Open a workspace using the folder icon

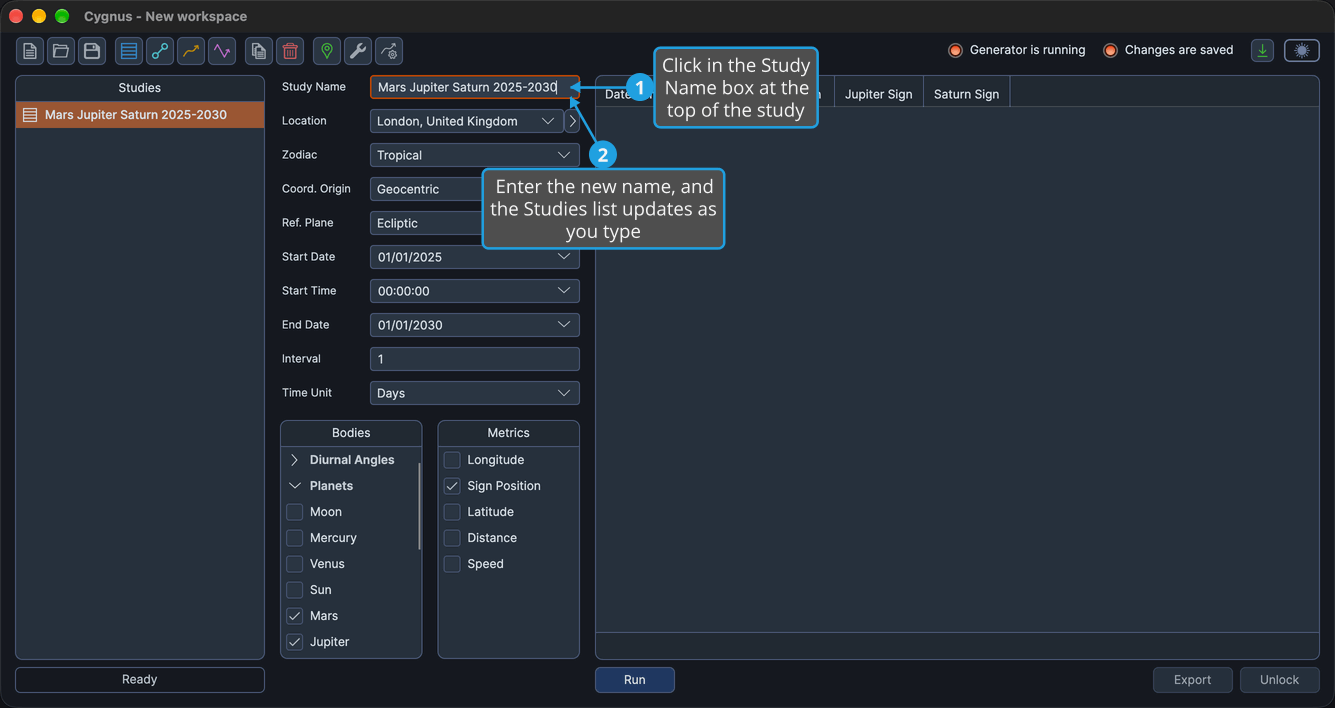point(61,51)
